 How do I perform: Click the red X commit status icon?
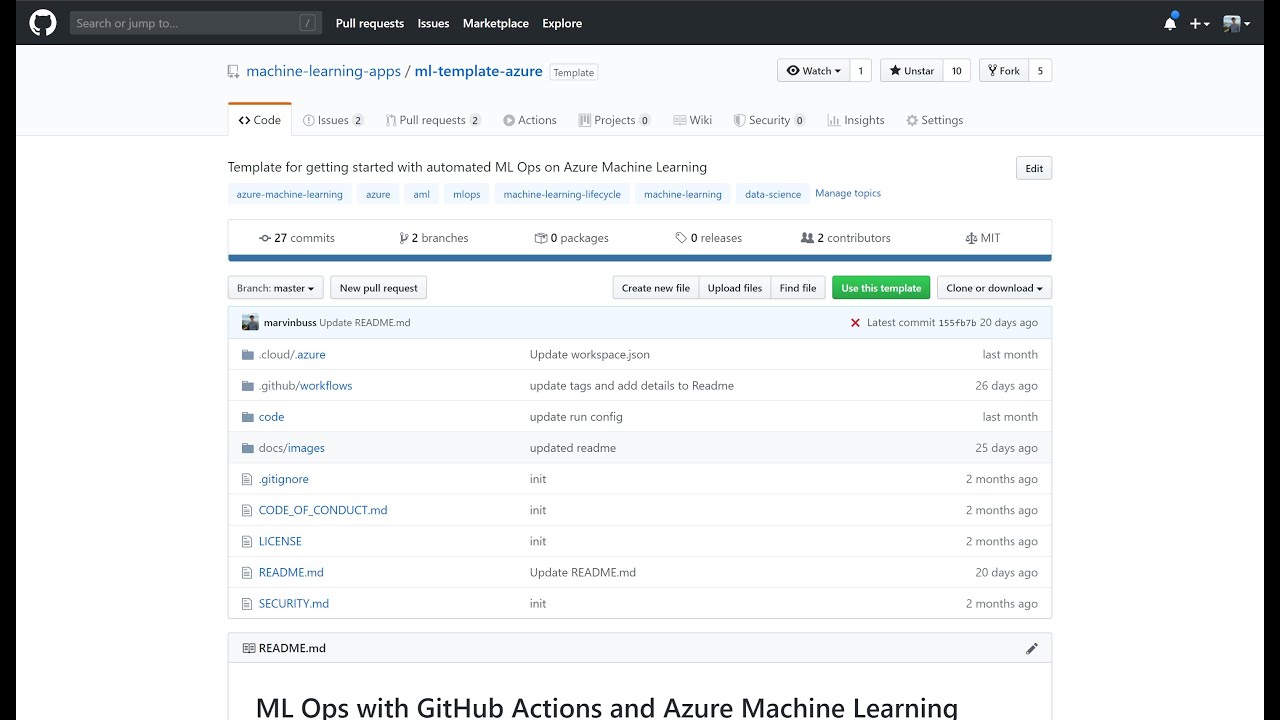855,322
